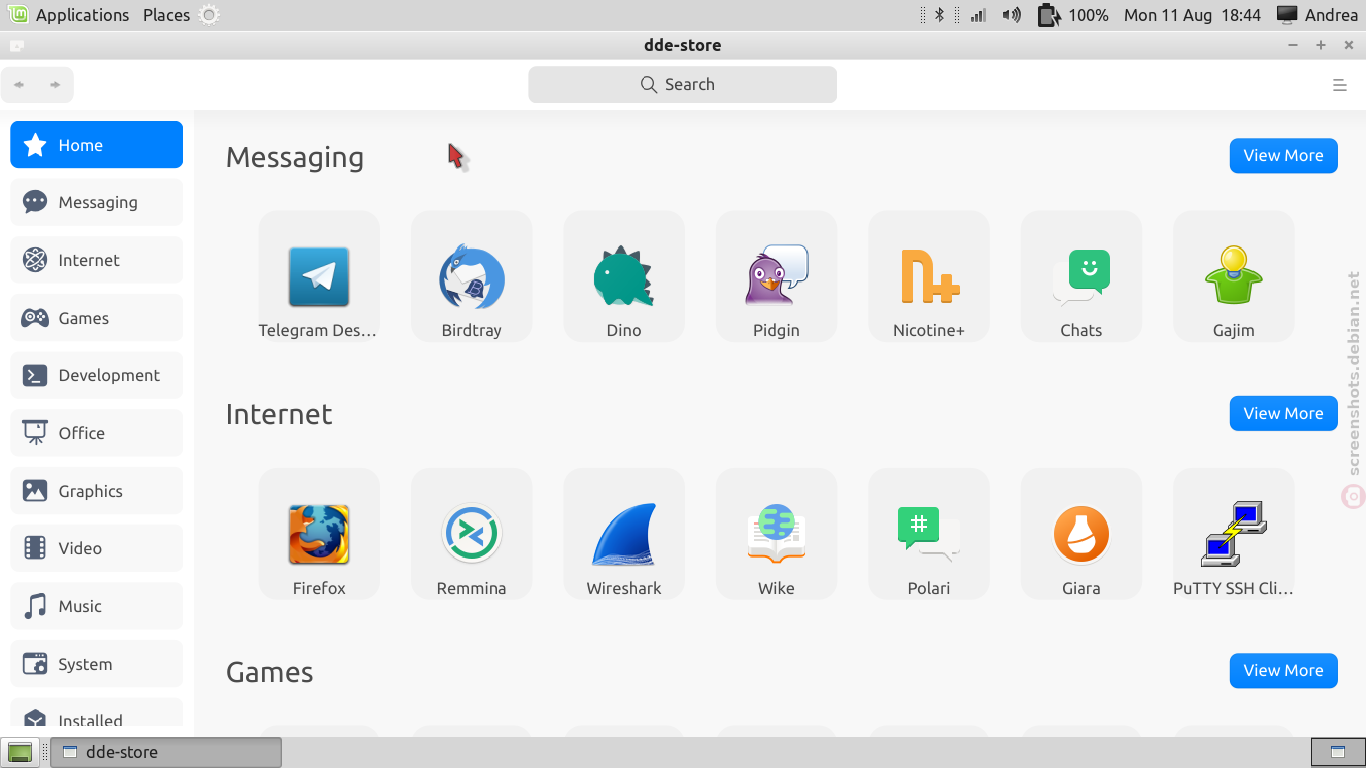1366x768 pixels.
Task: Open the Telegram Desktop app card
Action: (x=319, y=276)
